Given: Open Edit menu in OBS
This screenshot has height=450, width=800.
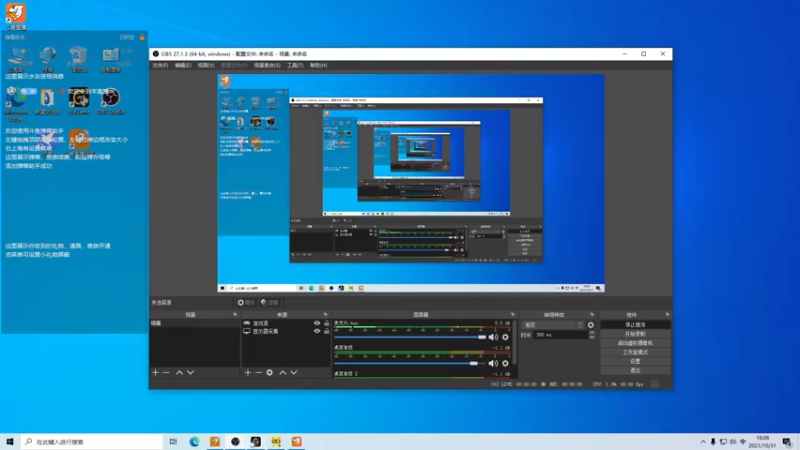Looking at the screenshot, I should (183, 65).
